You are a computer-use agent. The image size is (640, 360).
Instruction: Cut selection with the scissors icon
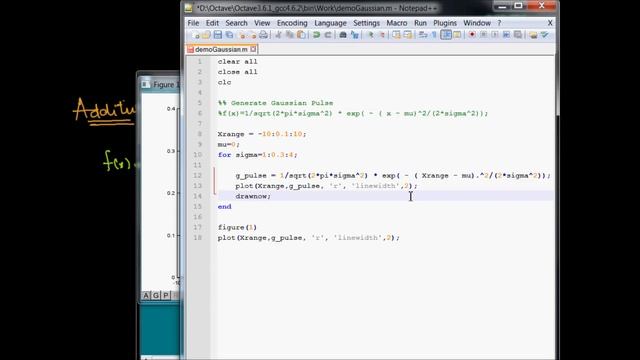click(x=278, y=35)
